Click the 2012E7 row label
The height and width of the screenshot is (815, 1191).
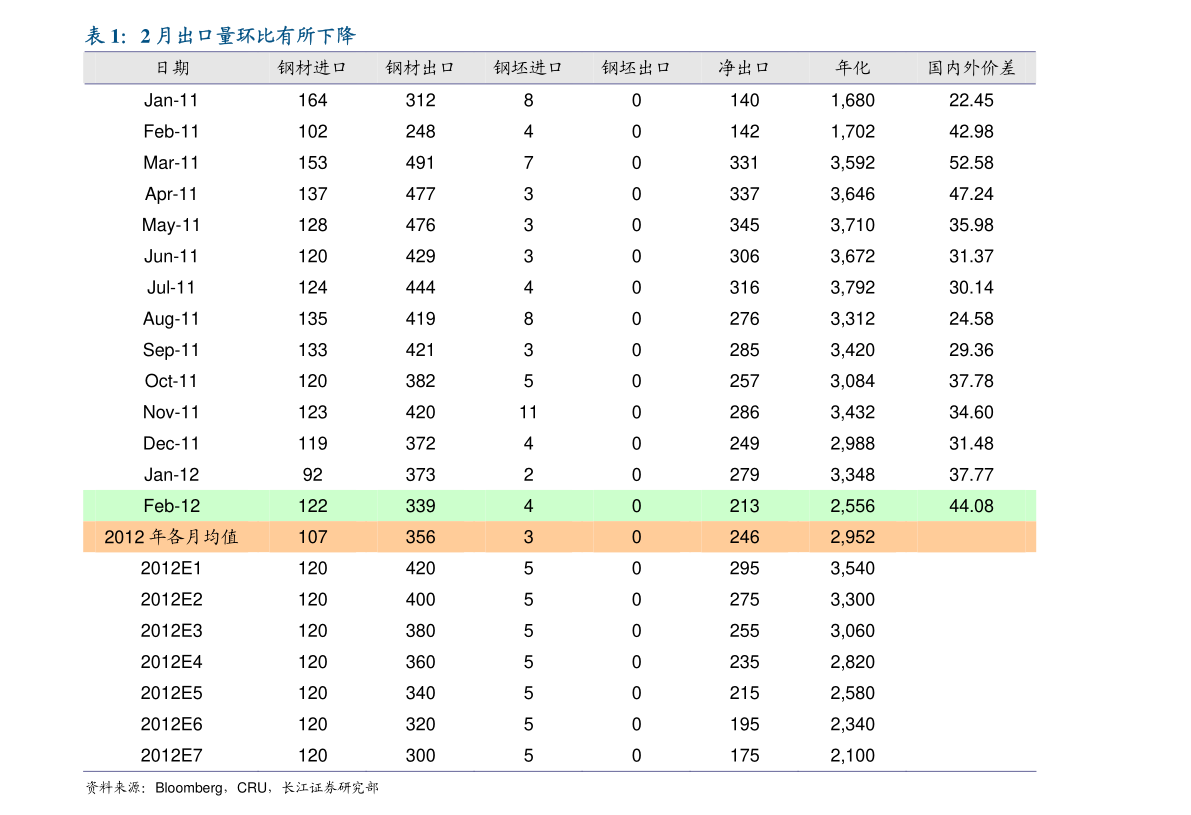coord(172,756)
